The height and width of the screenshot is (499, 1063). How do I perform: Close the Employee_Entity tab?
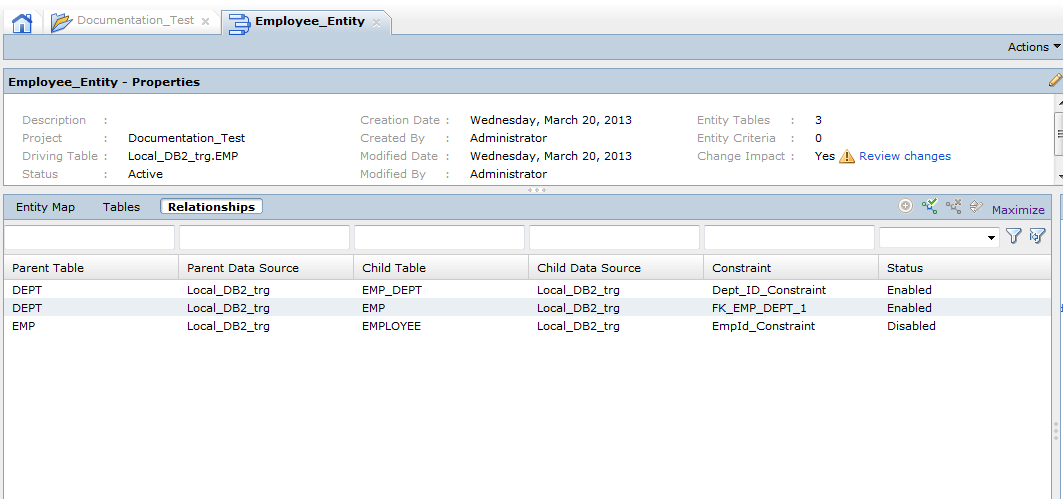click(x=376, y=23)
